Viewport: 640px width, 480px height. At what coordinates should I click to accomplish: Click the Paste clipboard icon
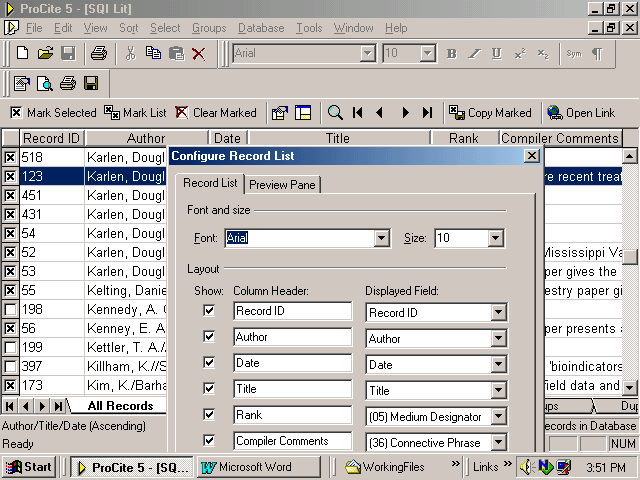177,53
